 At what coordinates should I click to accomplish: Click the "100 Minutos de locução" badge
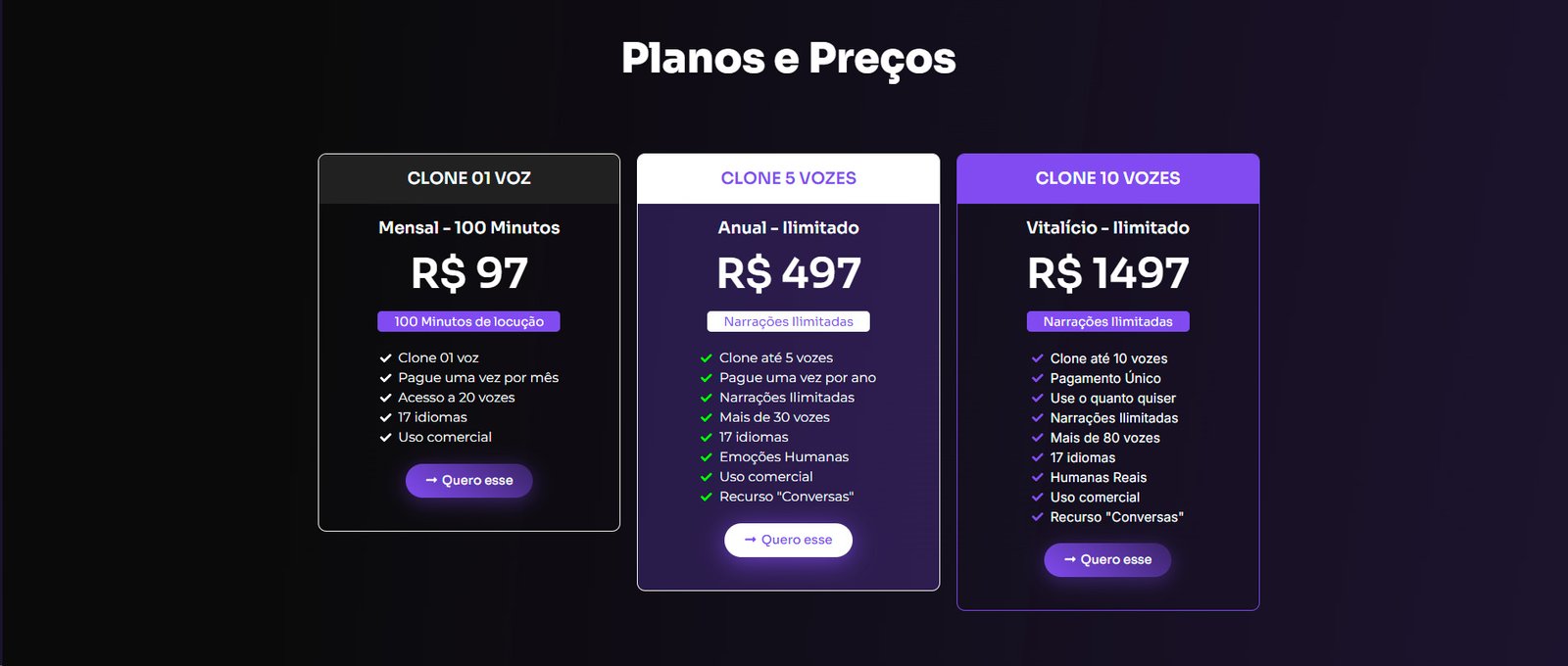coord(468,321)
